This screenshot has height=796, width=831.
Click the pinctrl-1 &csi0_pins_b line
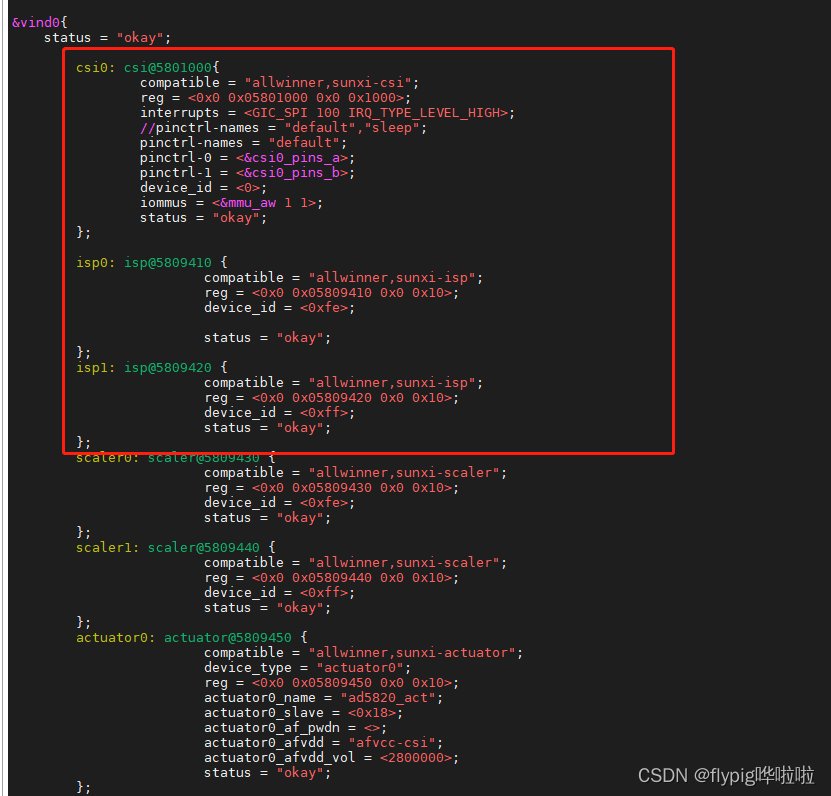coord(247,173)
